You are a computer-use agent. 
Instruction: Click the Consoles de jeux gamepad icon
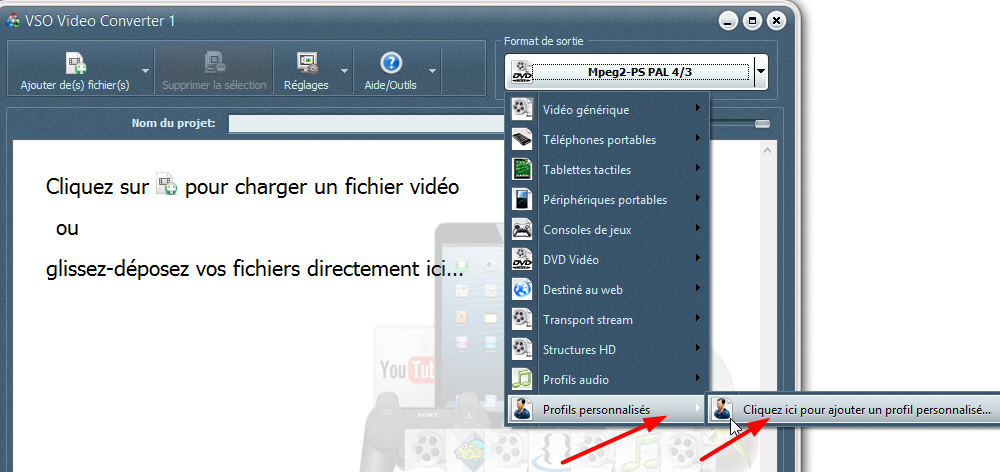click(522, 230)
